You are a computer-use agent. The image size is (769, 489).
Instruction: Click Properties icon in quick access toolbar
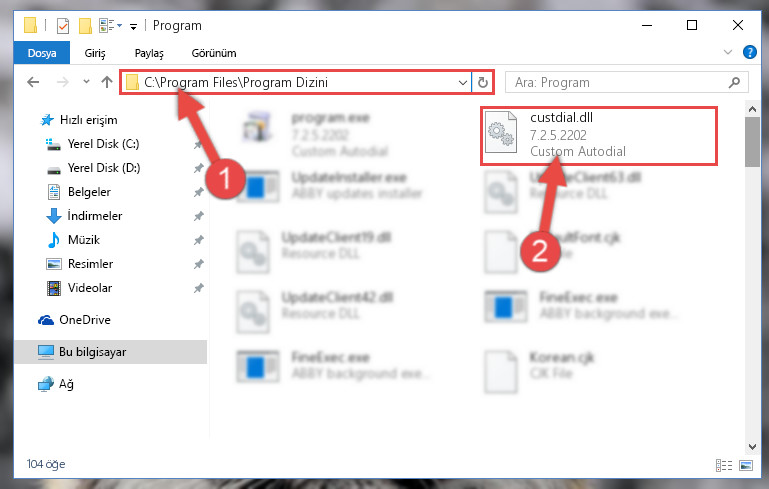click(63, 26)
